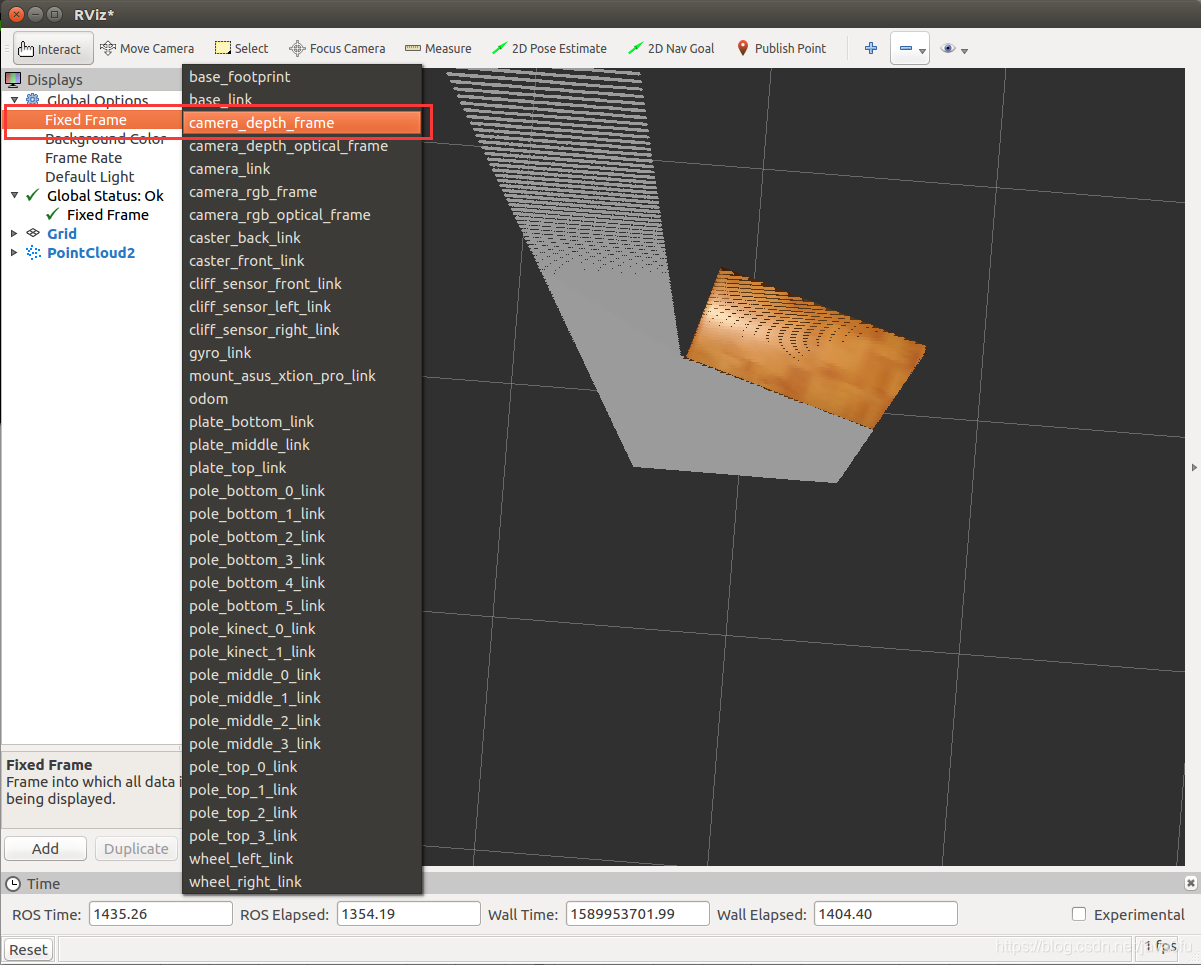Expand the right side panel arrow

pyautogui.click(x=1194, y=467)
